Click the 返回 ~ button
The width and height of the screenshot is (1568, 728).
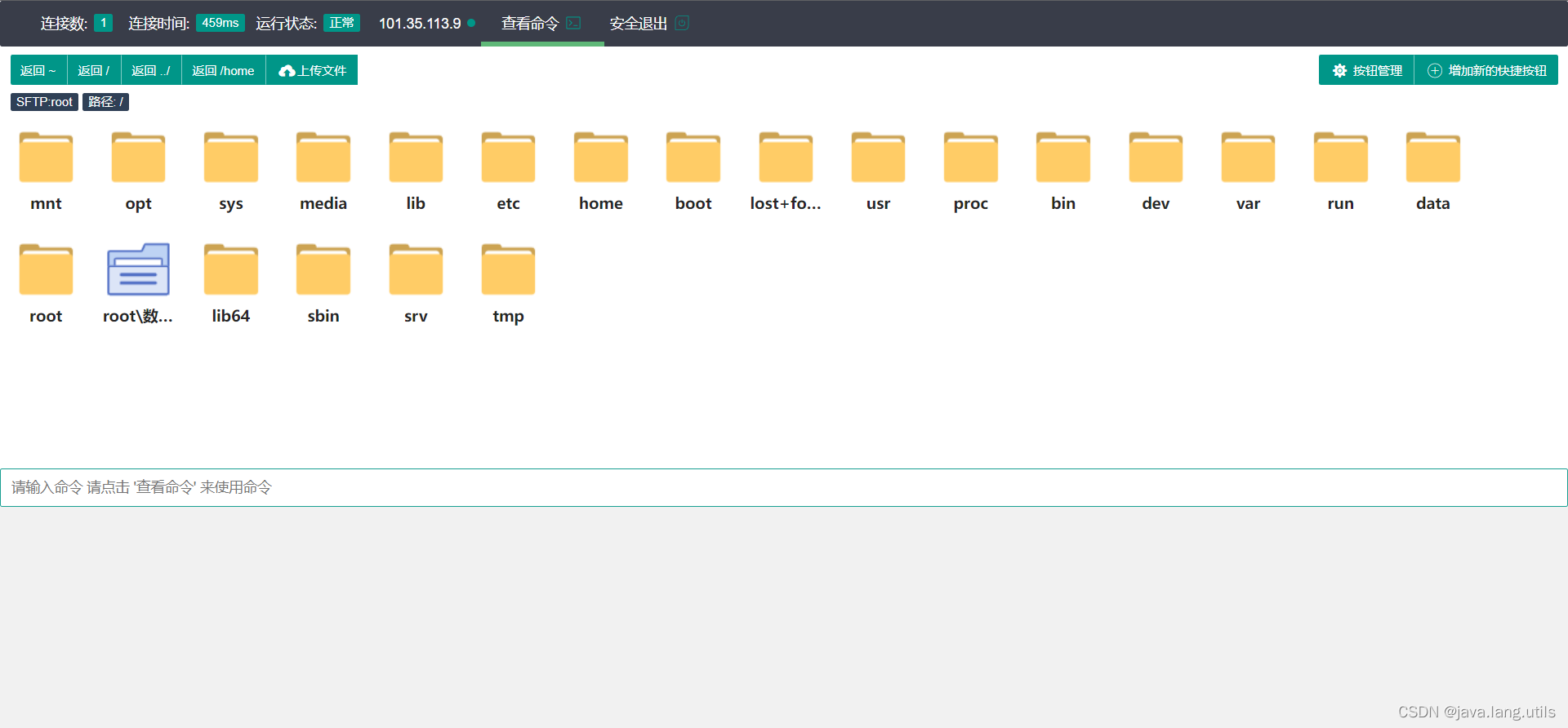(x=38, y=70)
